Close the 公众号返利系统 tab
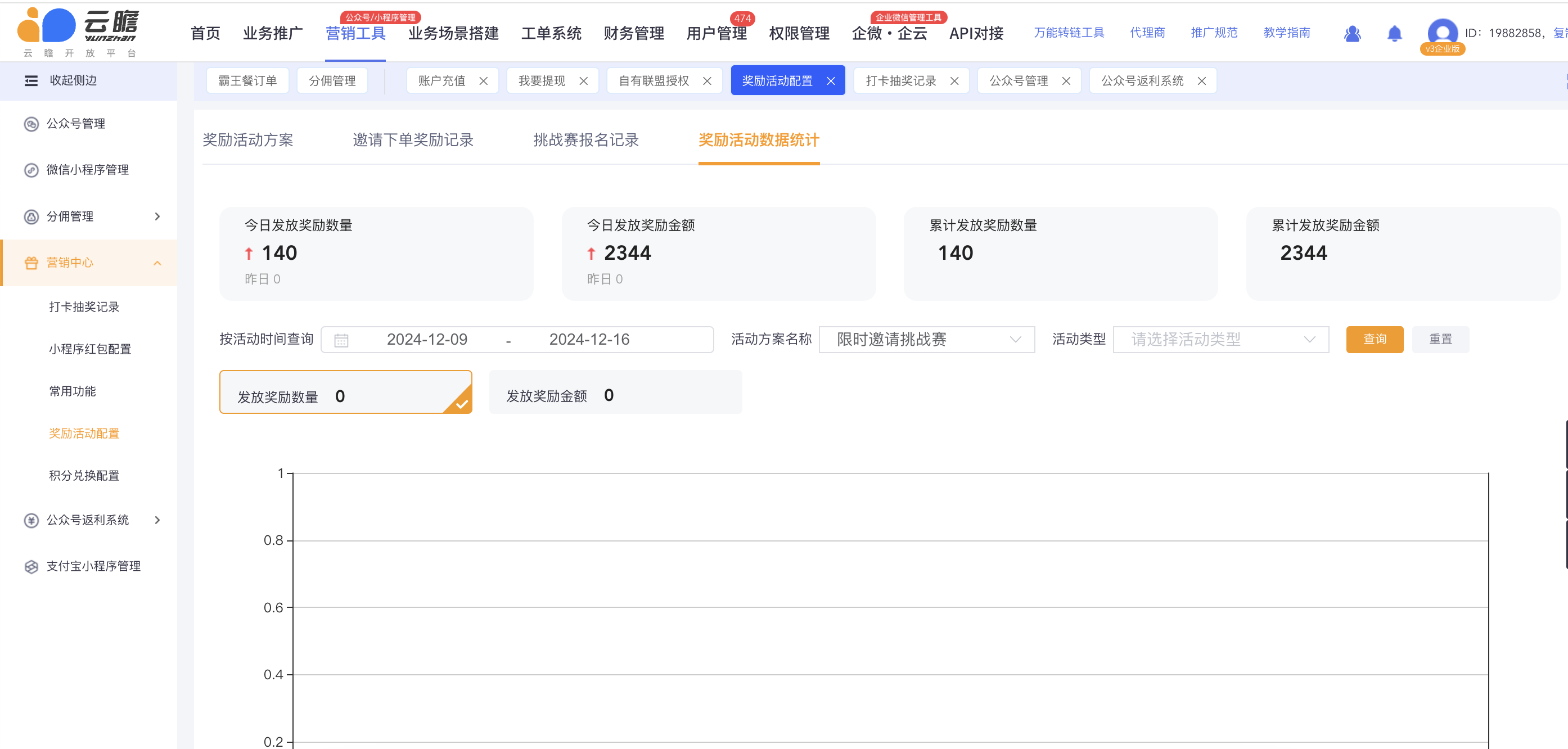Screen dimensions: 1568x749 click(1201, 81)
